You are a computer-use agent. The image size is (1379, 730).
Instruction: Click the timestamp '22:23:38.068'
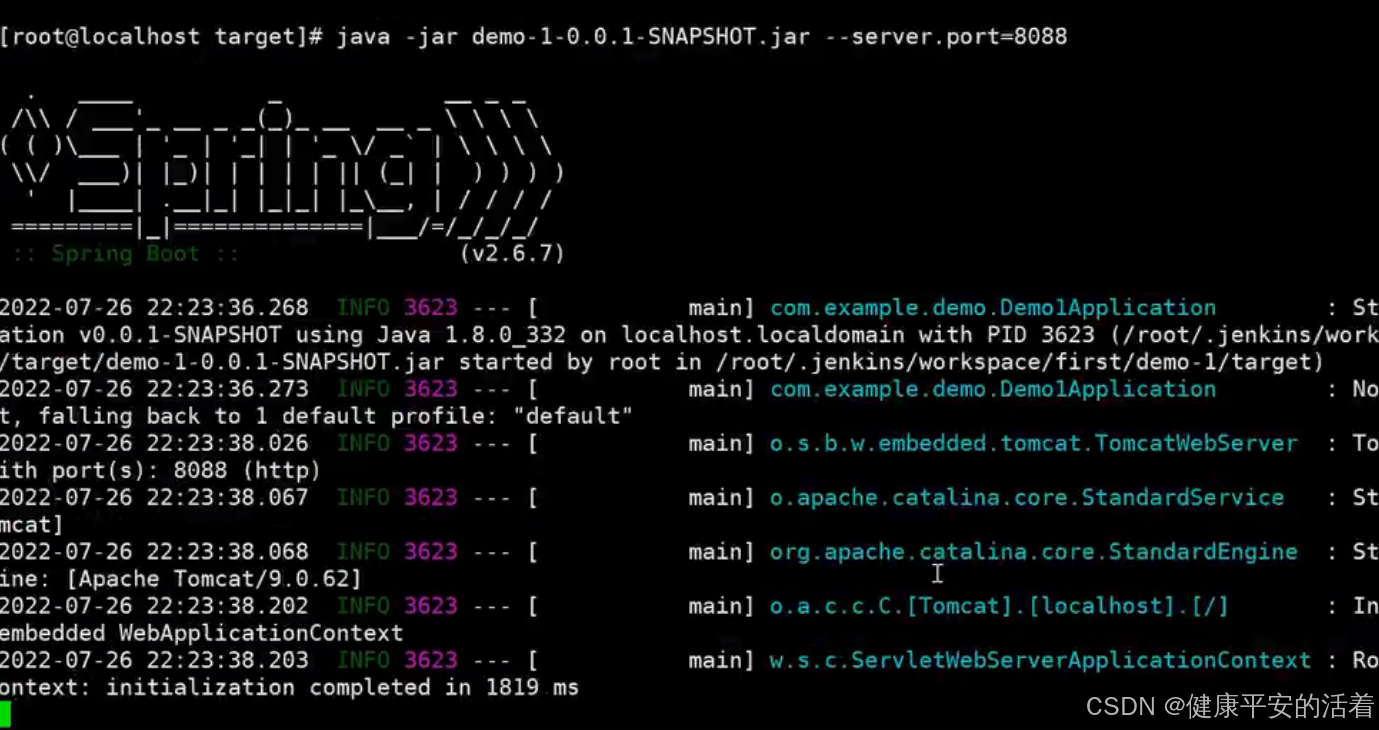click(228, 551)
